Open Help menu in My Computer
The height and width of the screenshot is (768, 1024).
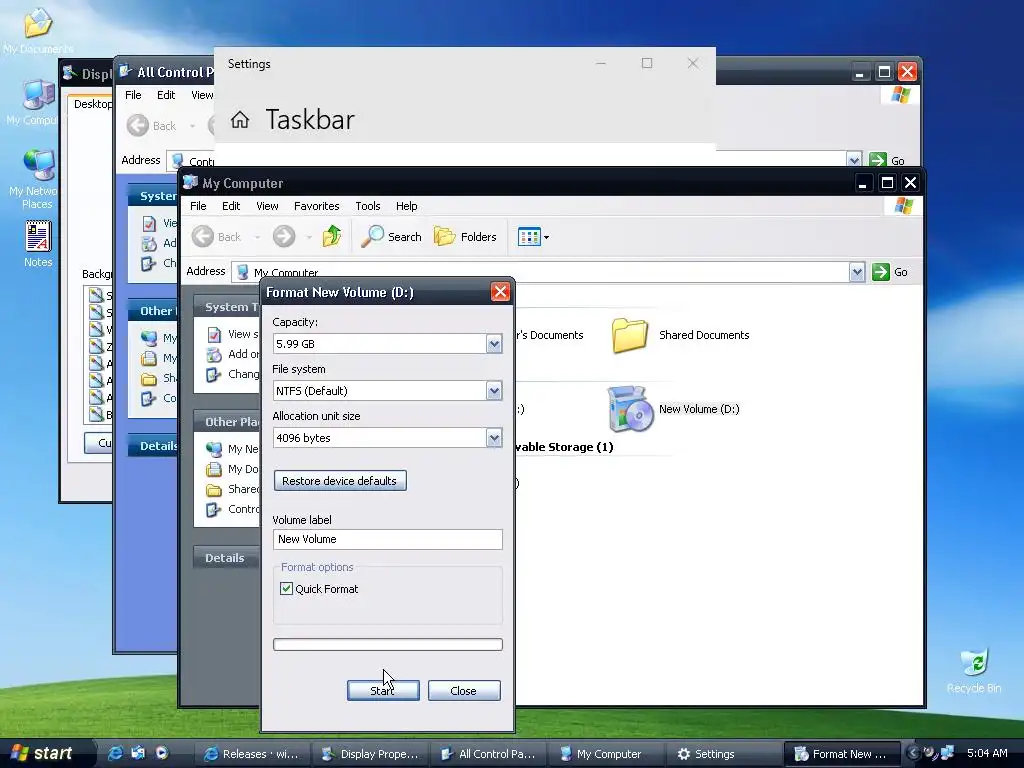pyautogui.click(x=406, y=206)
